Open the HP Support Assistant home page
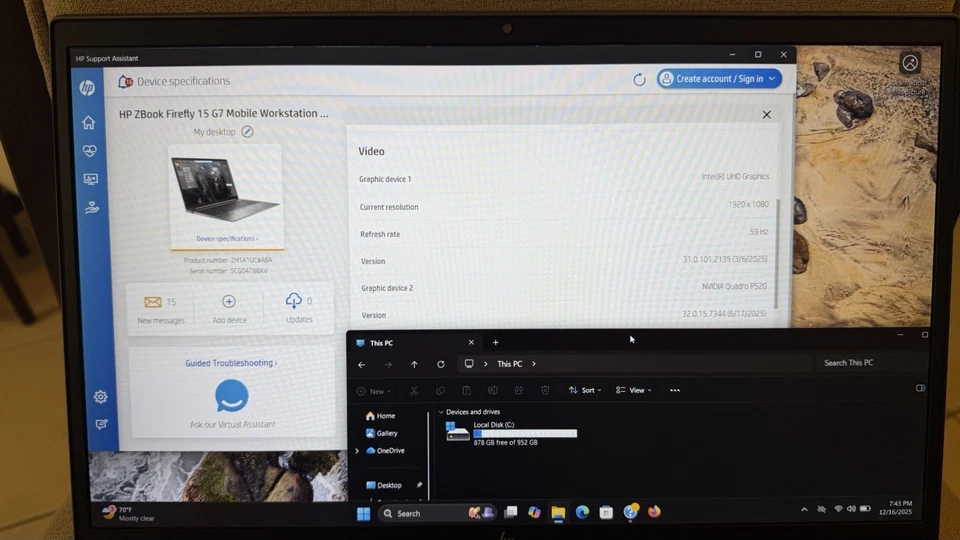960x540 pixels. [x=89, y=122]
